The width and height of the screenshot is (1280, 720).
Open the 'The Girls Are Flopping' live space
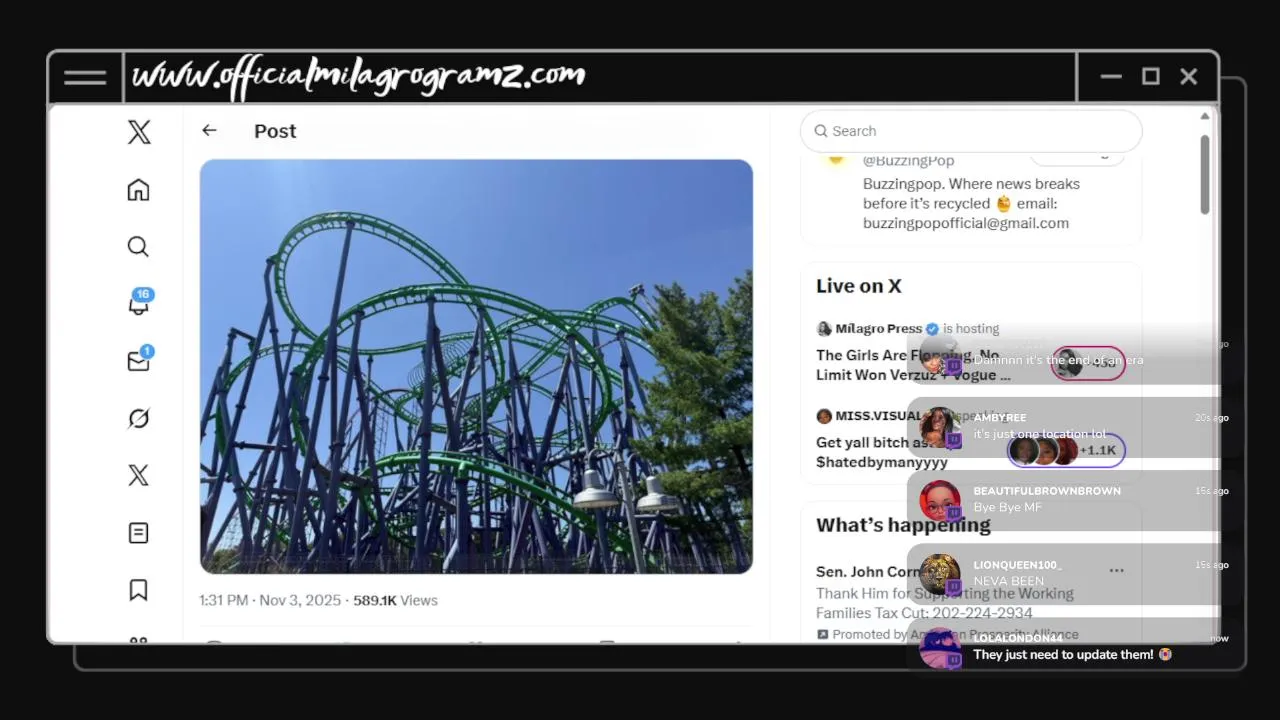click(913, 365)
